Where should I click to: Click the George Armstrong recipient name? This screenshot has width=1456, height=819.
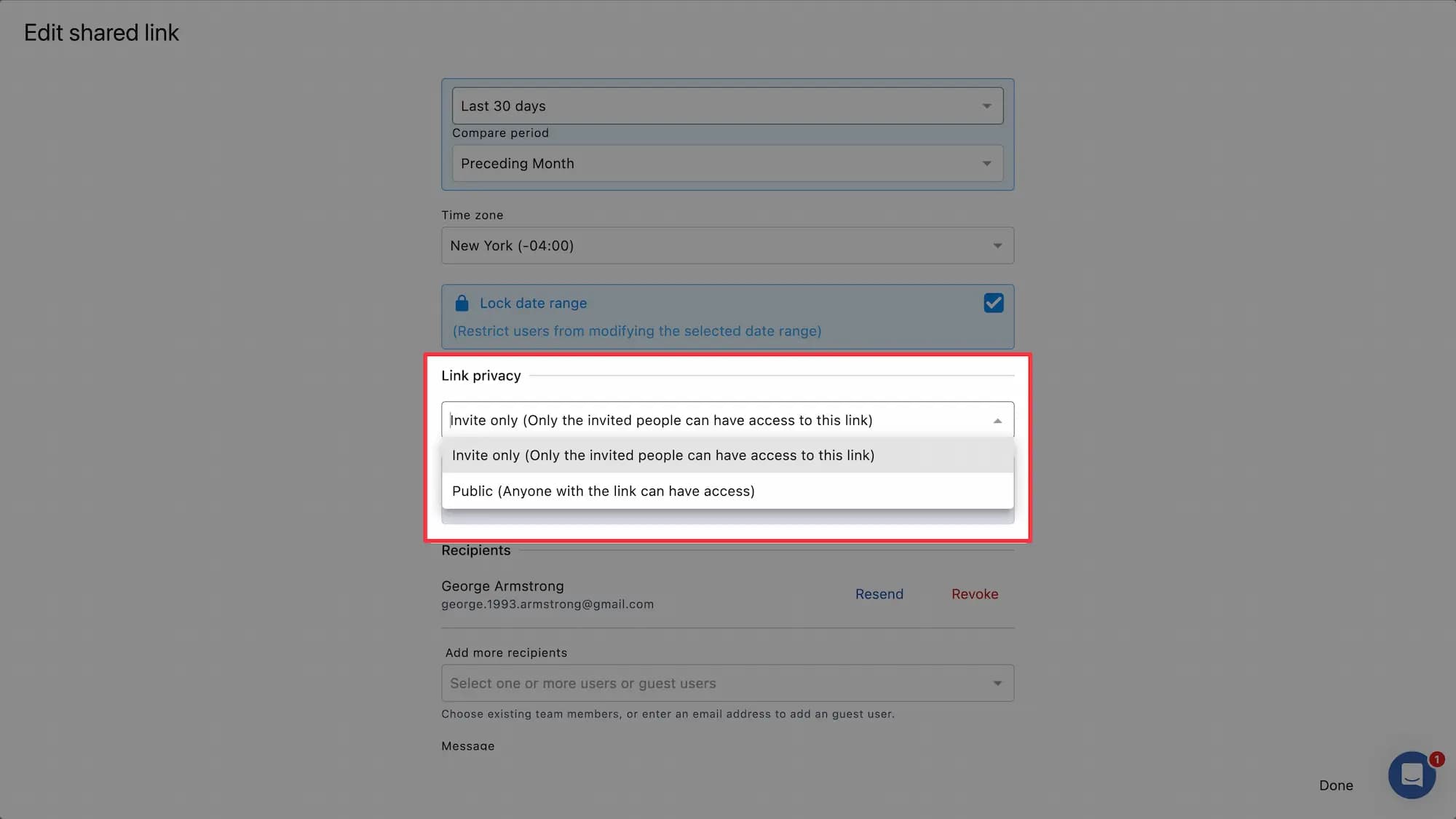pos(502,586)
